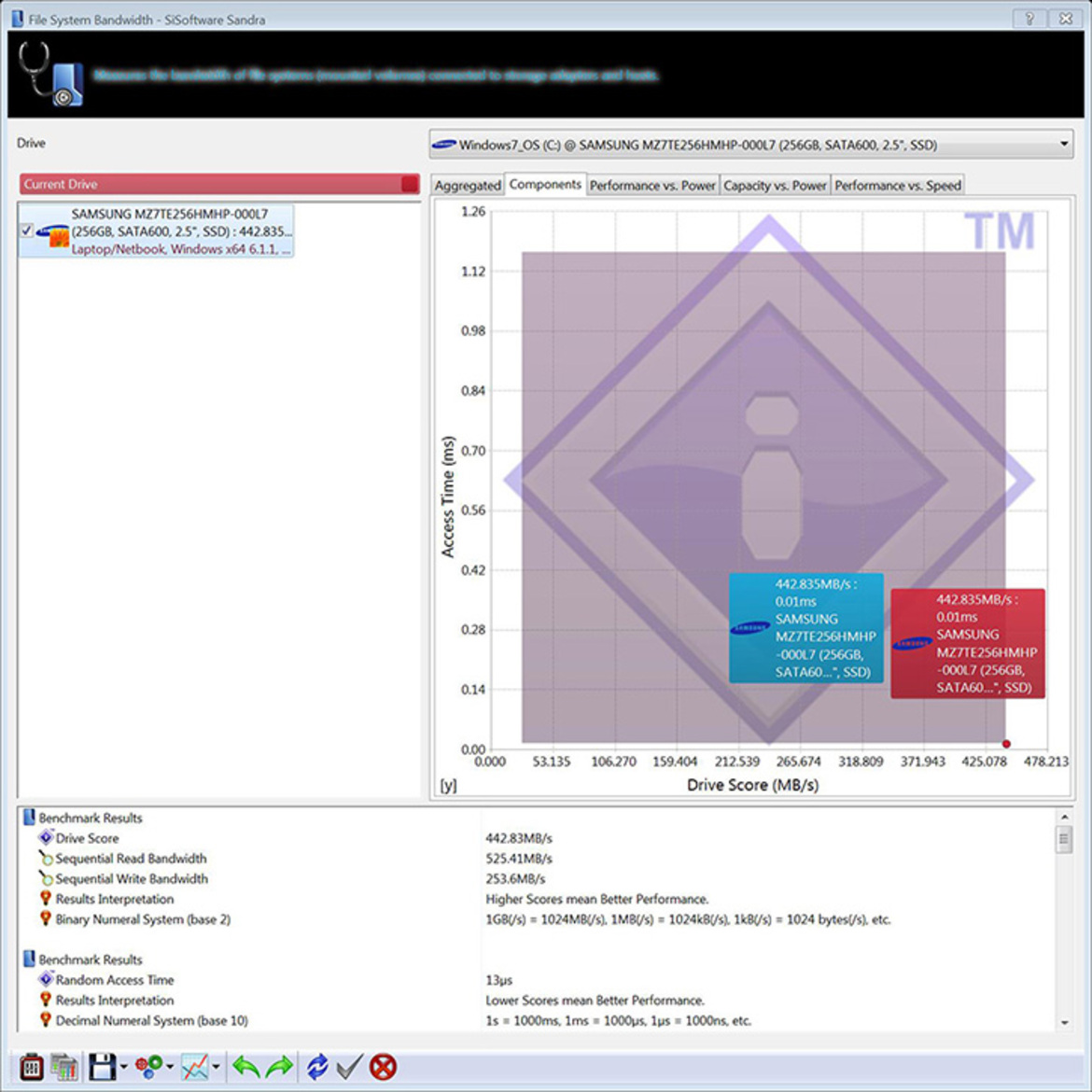Click the 13µs access time value
Viewport: 1092px width, 1092px height.
(x=498, y=980)
